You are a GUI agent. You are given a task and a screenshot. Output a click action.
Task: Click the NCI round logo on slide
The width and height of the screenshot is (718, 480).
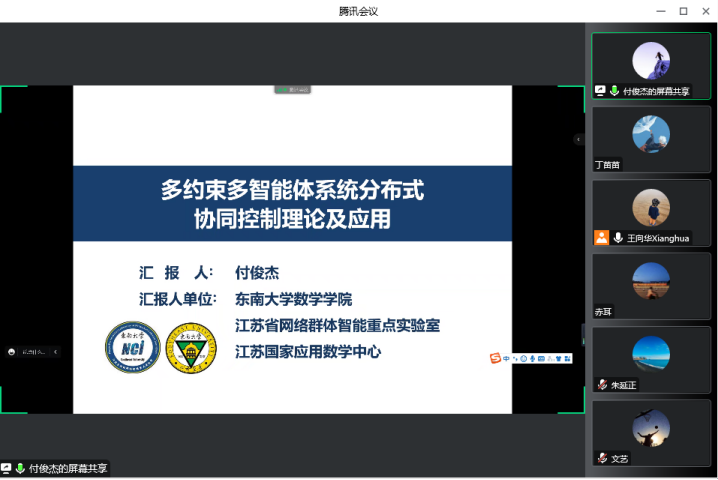tap(133, 347)
